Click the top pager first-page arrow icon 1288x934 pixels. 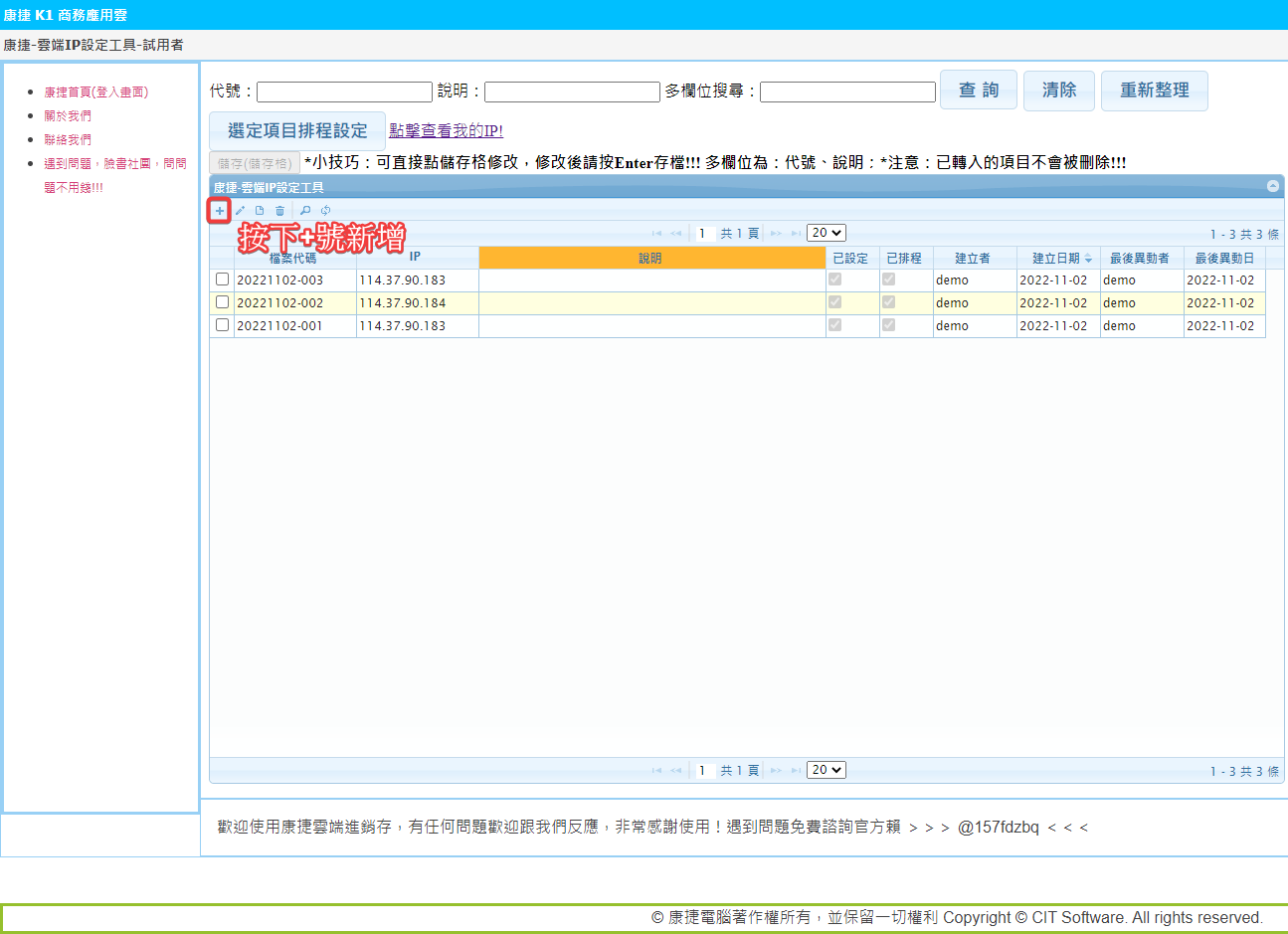click(x=656, y=234)
